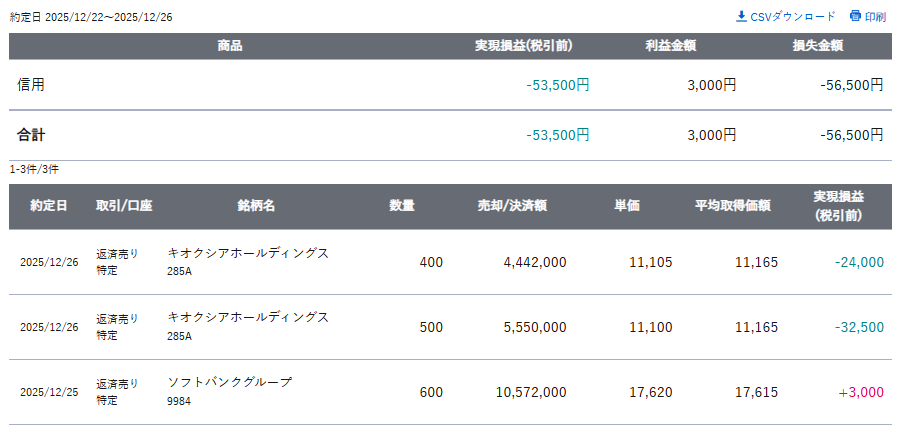Screen dimensions: 902x433
Task: Click the +3,000 realized profit value
Action: [x=861, y=392]
